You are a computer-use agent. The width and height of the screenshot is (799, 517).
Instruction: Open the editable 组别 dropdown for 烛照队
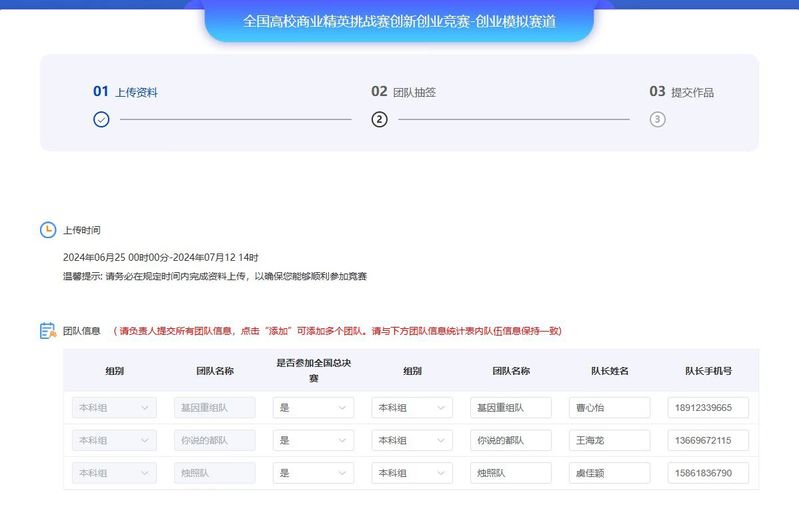(x=411, y=473)
